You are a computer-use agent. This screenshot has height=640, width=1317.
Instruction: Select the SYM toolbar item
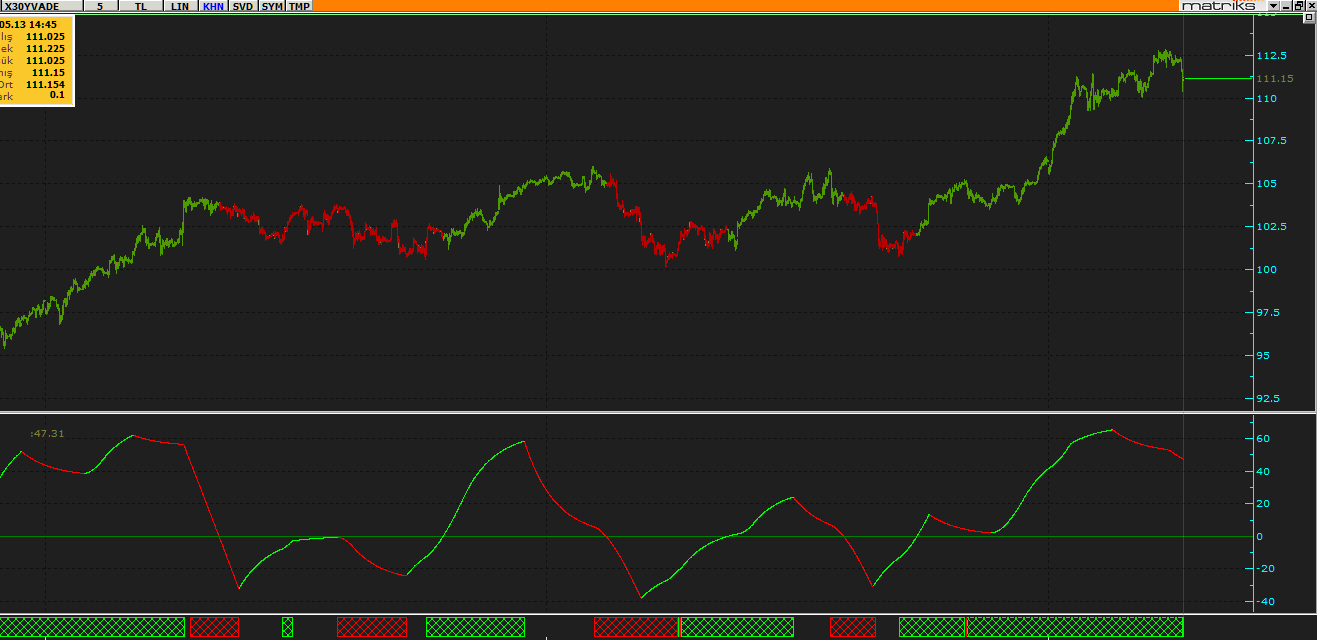272,6
